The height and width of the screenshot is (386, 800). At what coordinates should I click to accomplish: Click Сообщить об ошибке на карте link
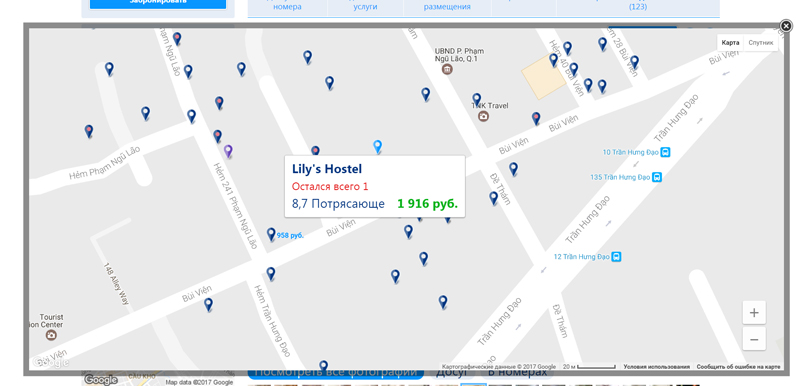[738, 367]
